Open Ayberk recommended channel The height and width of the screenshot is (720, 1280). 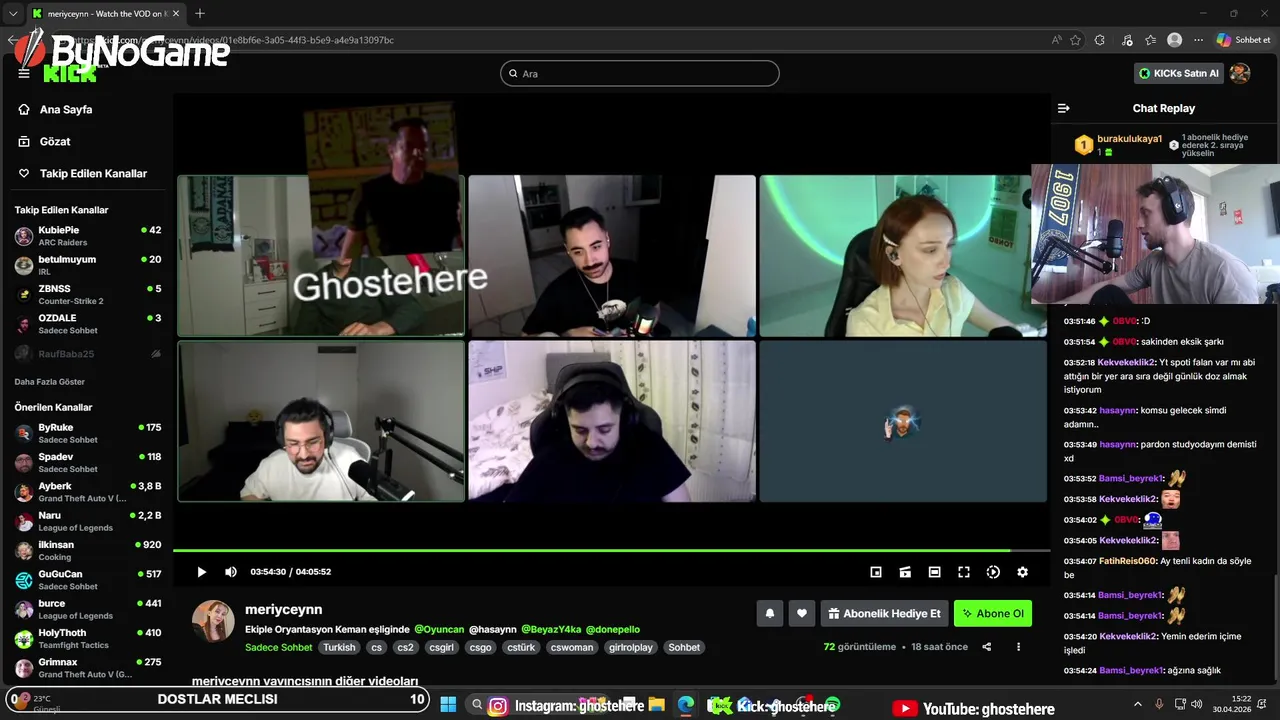point(88,492)
